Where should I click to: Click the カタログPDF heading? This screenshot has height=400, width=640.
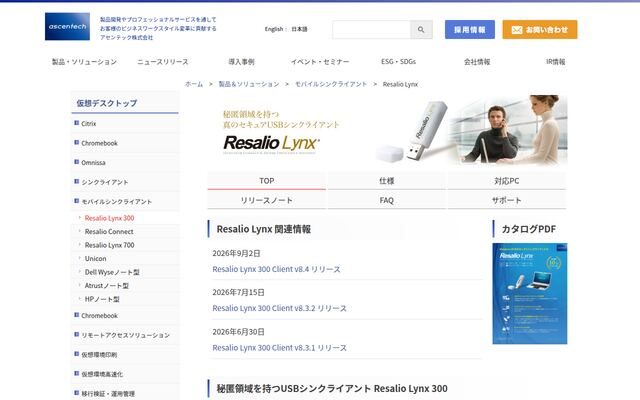529,229
